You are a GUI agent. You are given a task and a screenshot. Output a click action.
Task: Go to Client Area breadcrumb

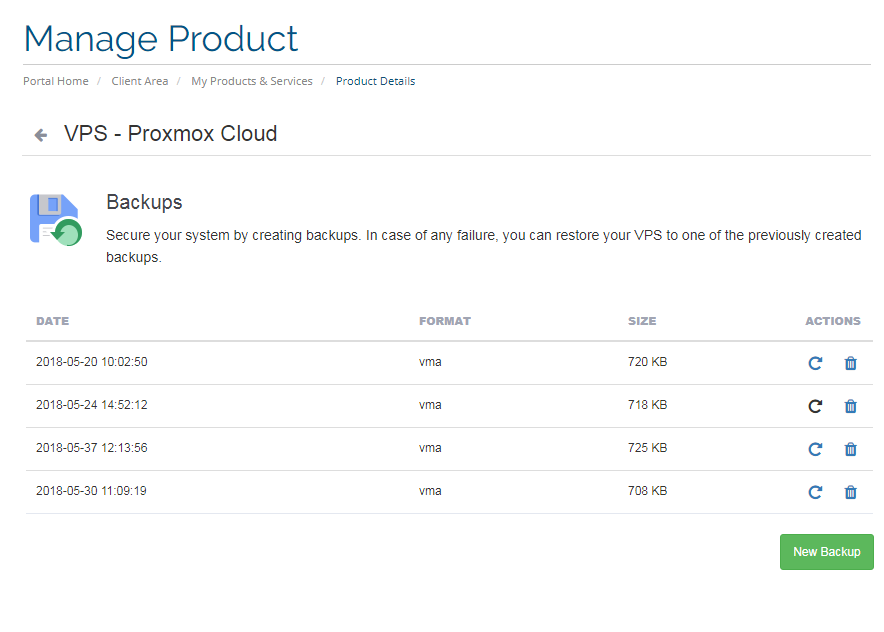[x=140, y=81]
